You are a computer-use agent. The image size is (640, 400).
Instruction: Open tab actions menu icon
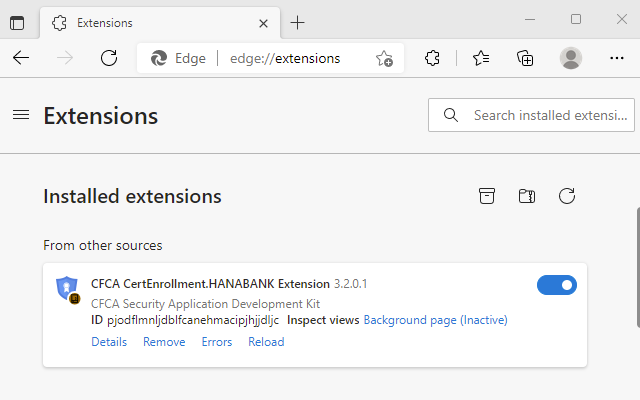pyautogui.click(x=17, y=22)
